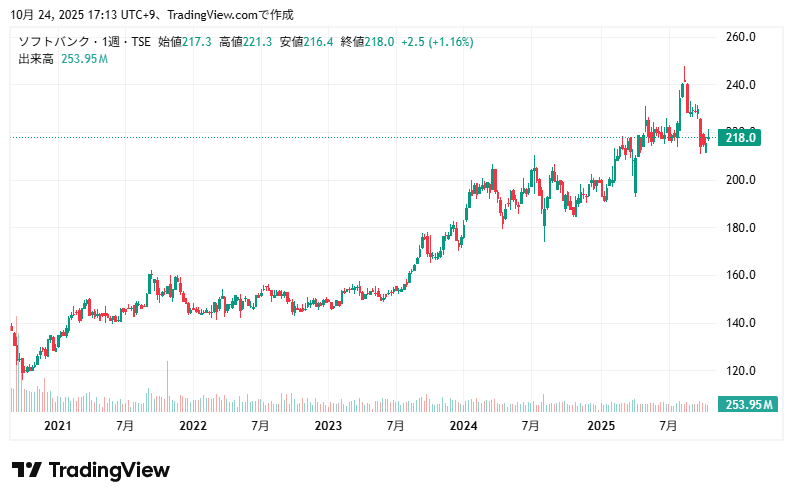Click the 120.0 price axis label
The width and height of the screenshot is (793, 500).
(739, 371)
